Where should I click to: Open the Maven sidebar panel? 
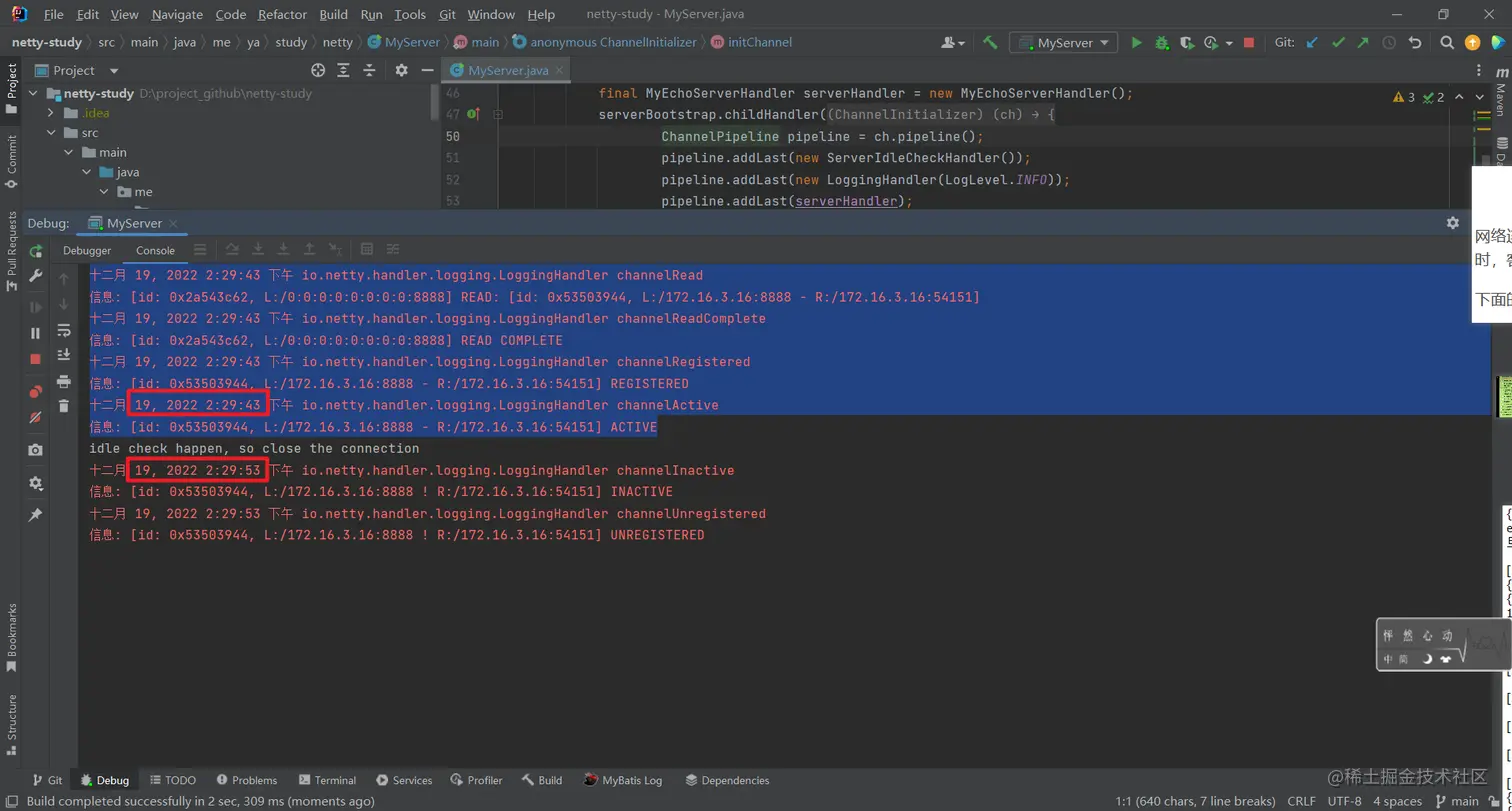click(1502, 93)
